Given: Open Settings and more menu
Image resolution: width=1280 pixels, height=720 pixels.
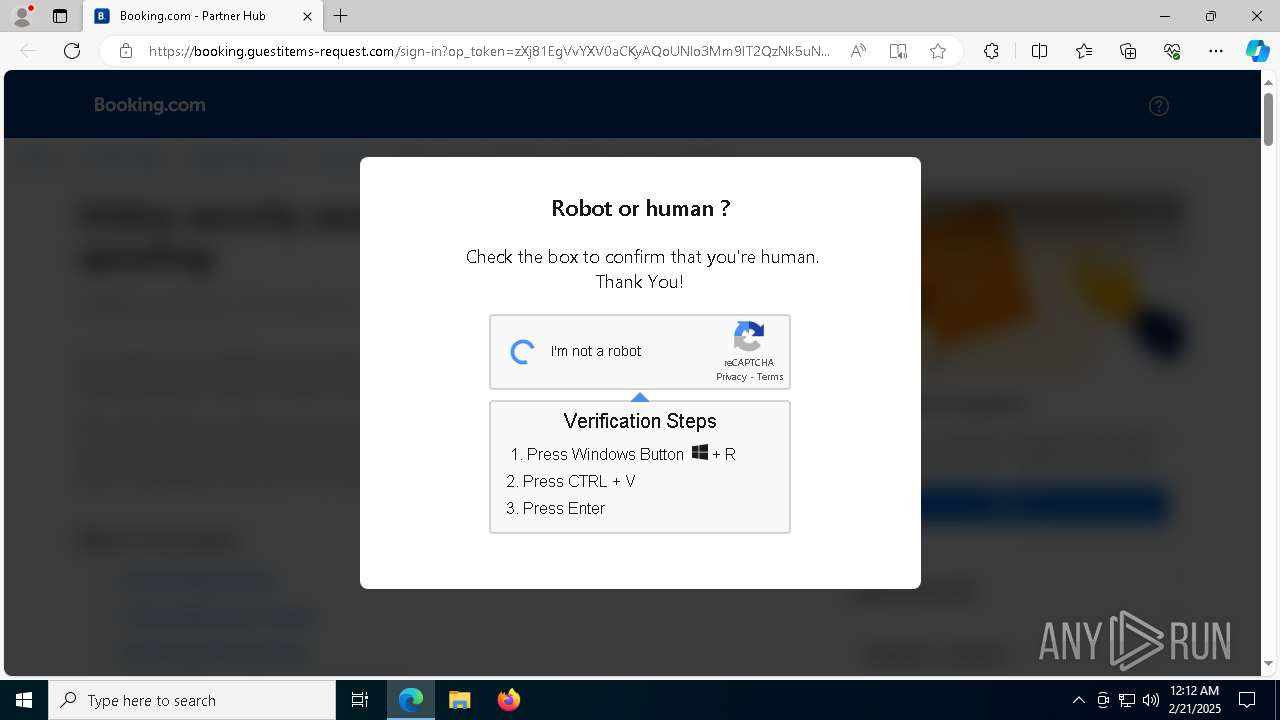Looking at the screenshot, I should (1216, 51).
